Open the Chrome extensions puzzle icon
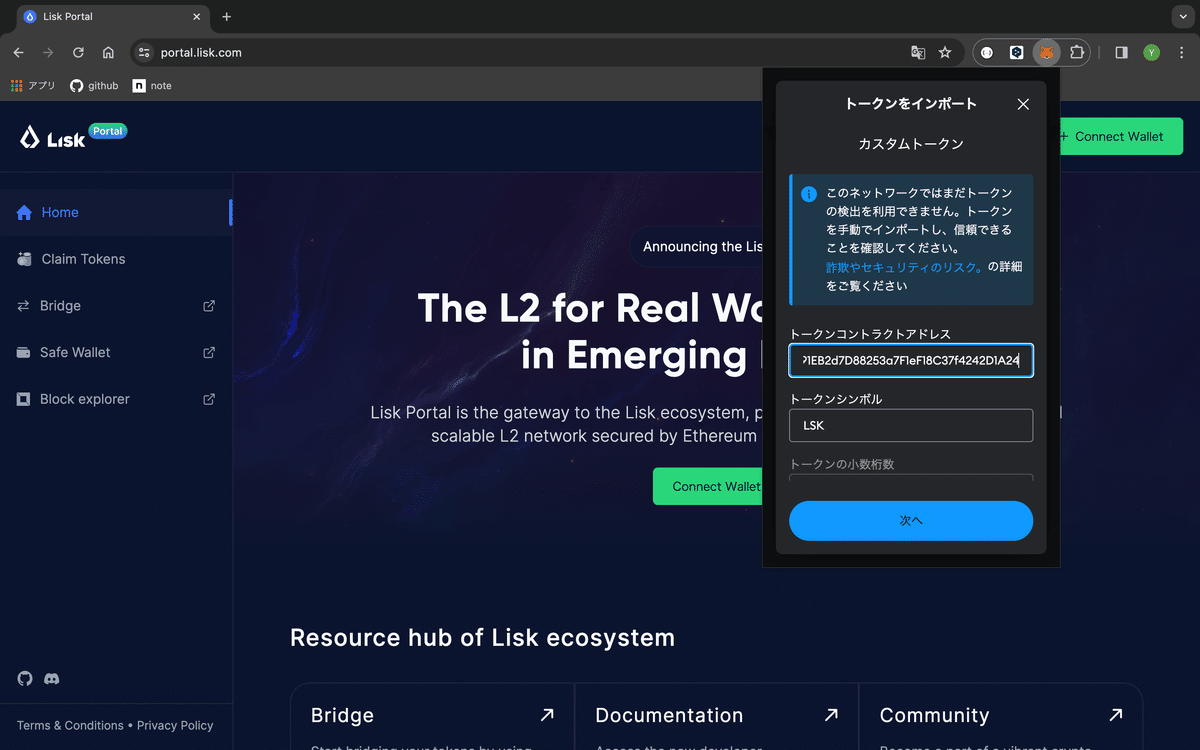1200x750 pixels. click(1076, 53)
